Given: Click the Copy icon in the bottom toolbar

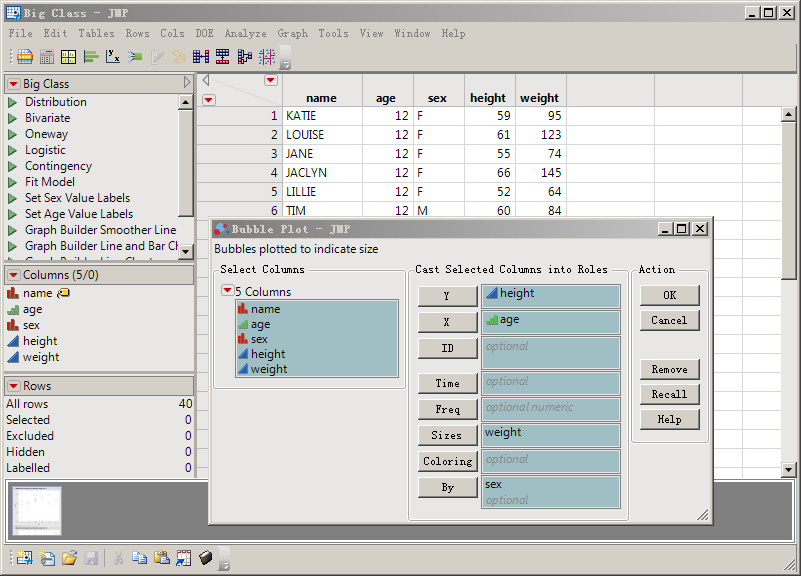Looking at the screenshot, I should click(139, 558).
